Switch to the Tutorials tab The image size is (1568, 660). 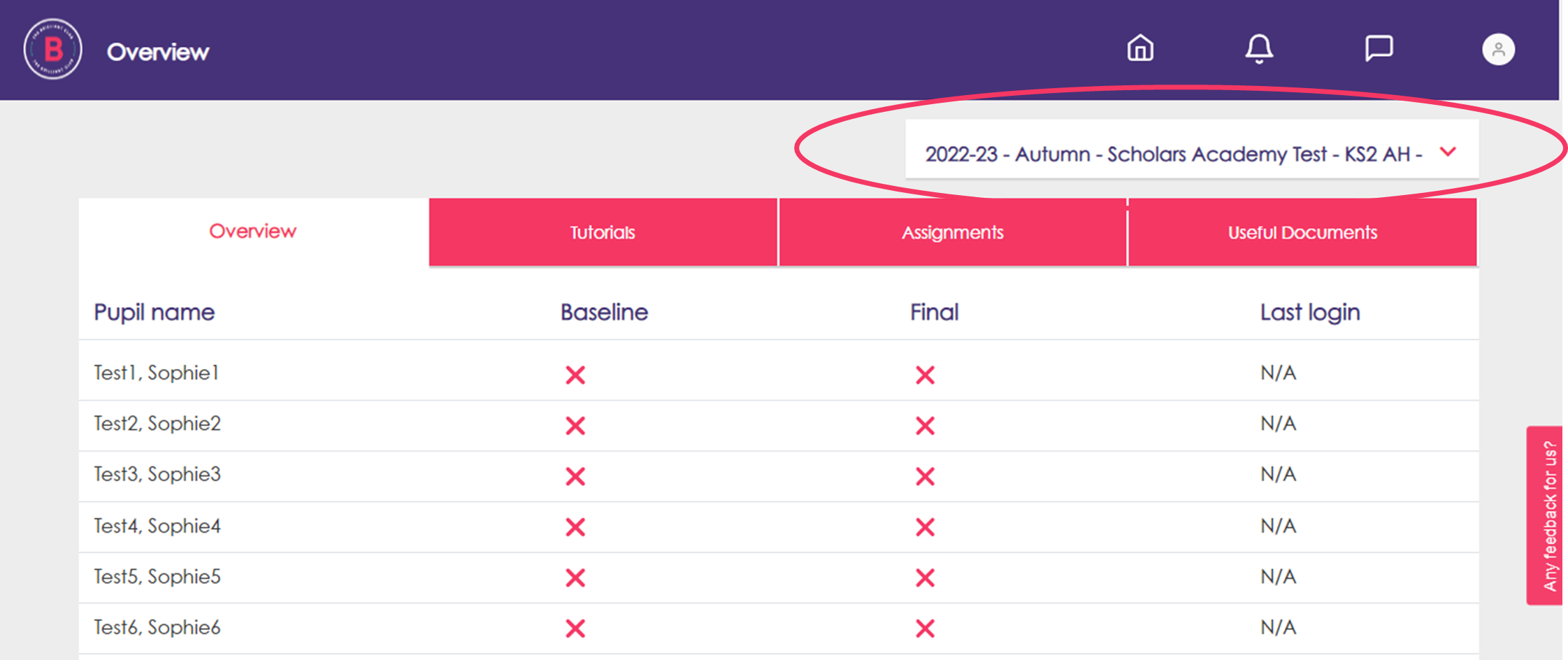(x=603, y=232)
